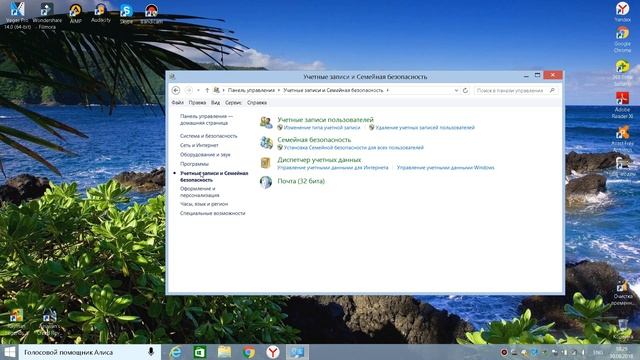Click the Учетные записи пользователей category icon

[x=267, y=122]
